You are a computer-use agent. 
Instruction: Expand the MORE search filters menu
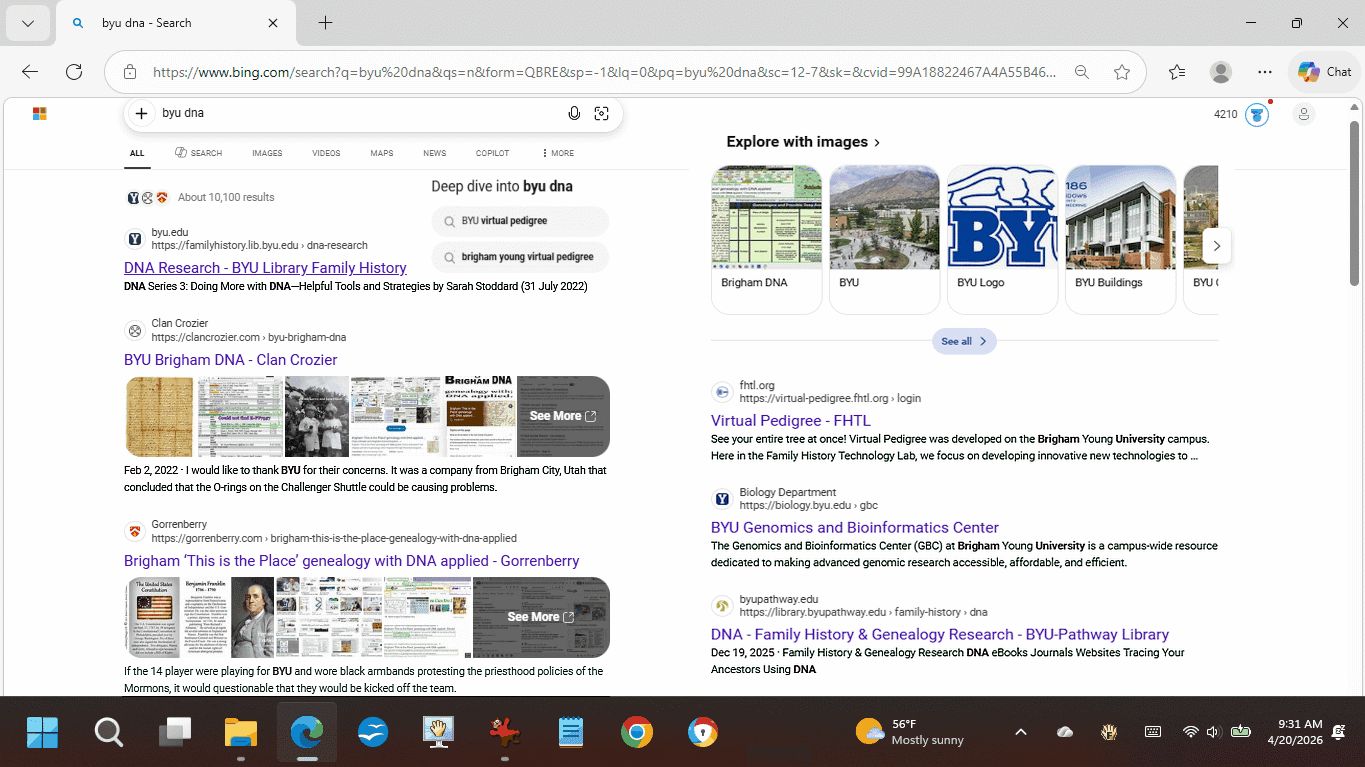(x=557, y=153)
